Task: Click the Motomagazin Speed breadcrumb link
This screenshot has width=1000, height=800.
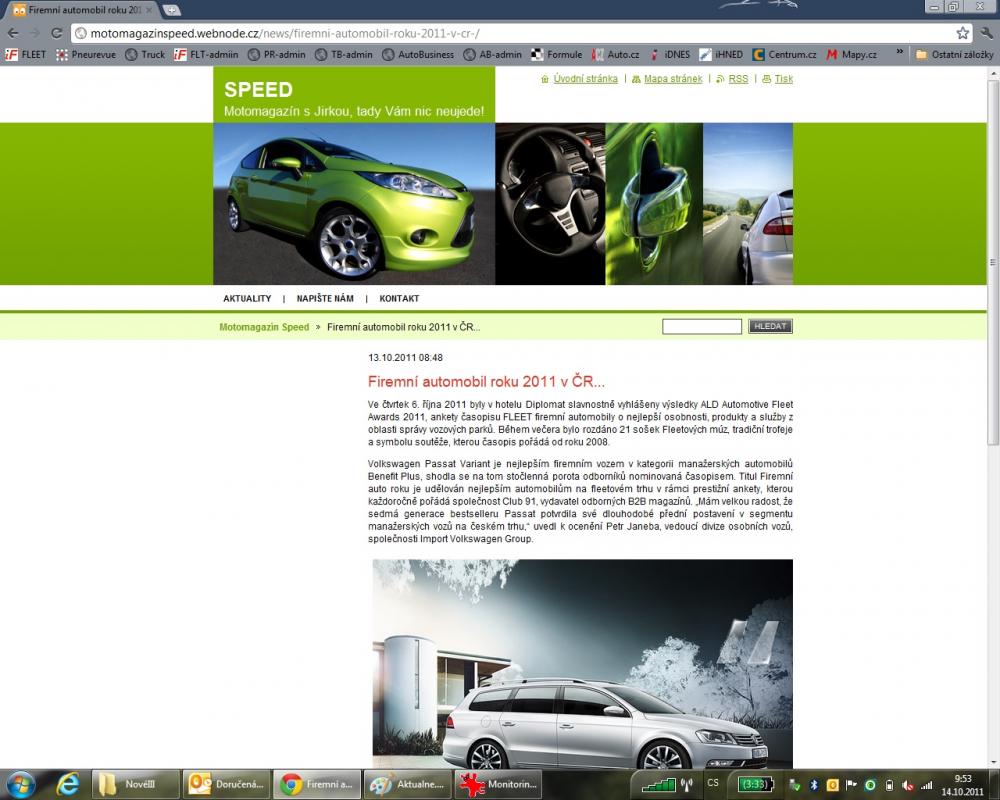Action: point(264,327)
